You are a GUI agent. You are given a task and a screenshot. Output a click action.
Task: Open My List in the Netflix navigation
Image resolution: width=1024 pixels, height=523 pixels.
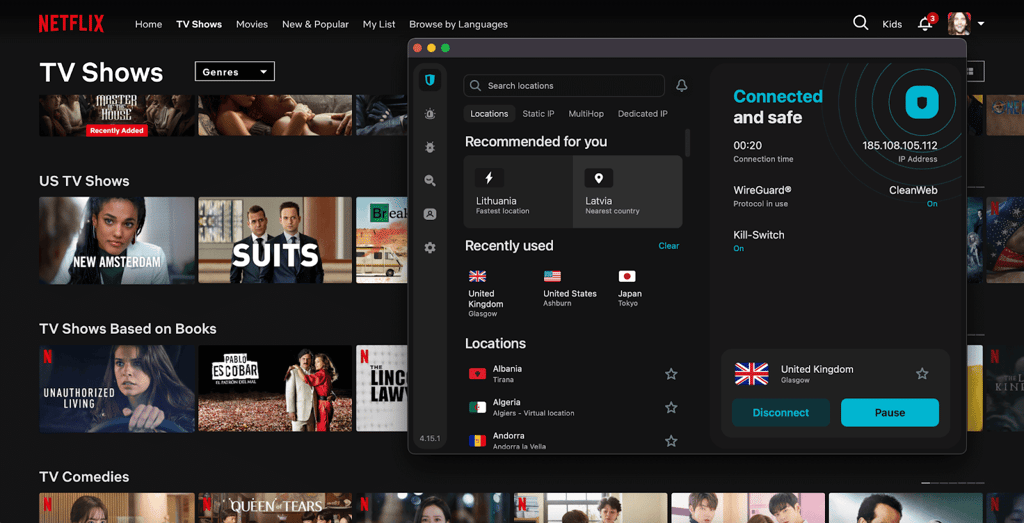click(x=379, y=24)
